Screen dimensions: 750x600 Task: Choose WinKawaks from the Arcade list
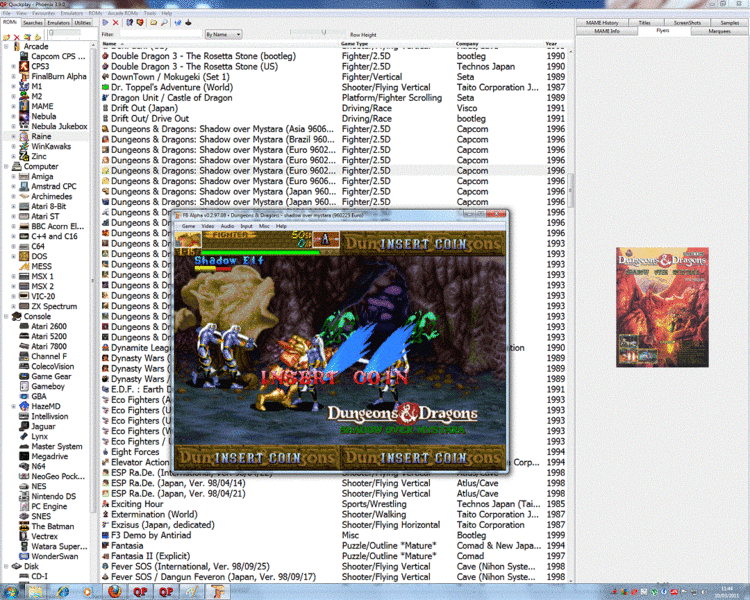[x=51, y=146]
